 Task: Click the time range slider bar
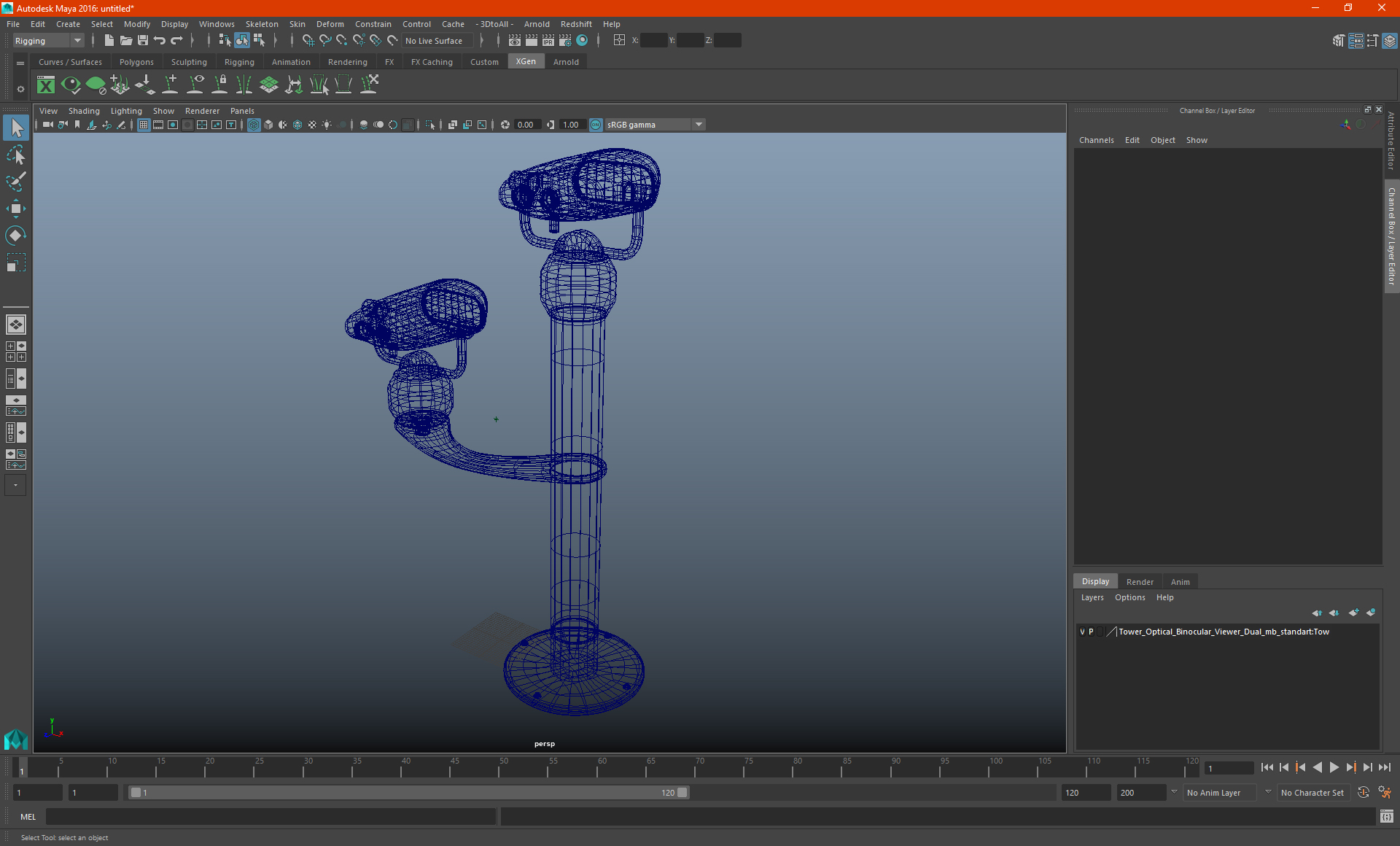click(x=408, y=792)
